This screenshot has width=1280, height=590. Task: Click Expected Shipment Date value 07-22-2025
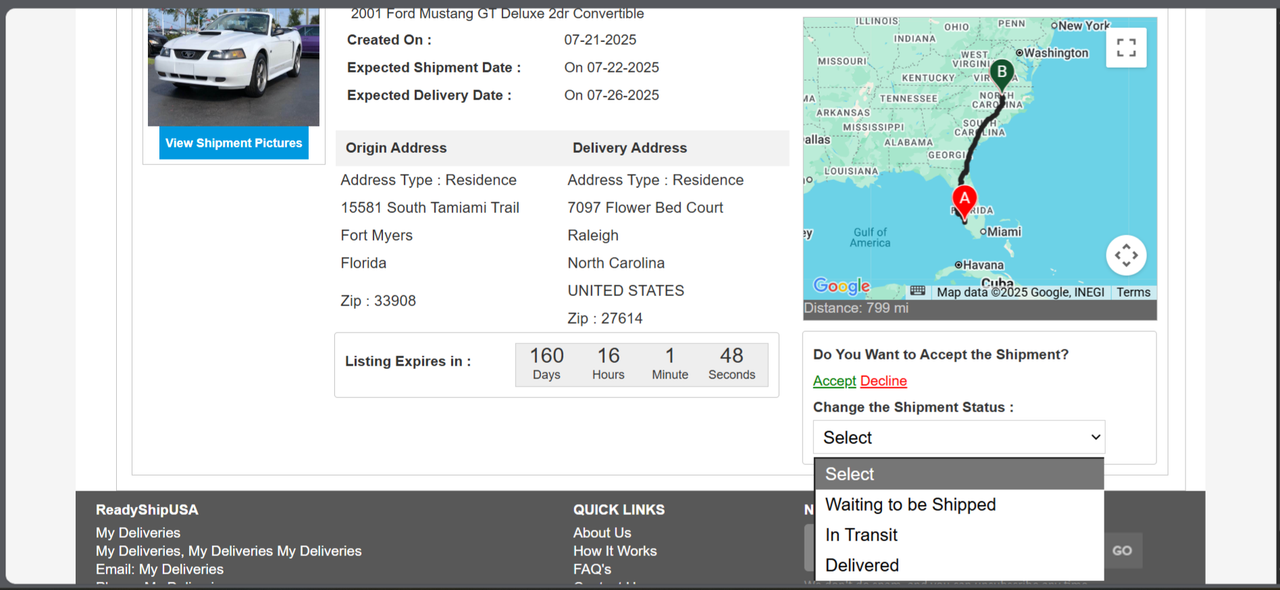pos(612,68)
